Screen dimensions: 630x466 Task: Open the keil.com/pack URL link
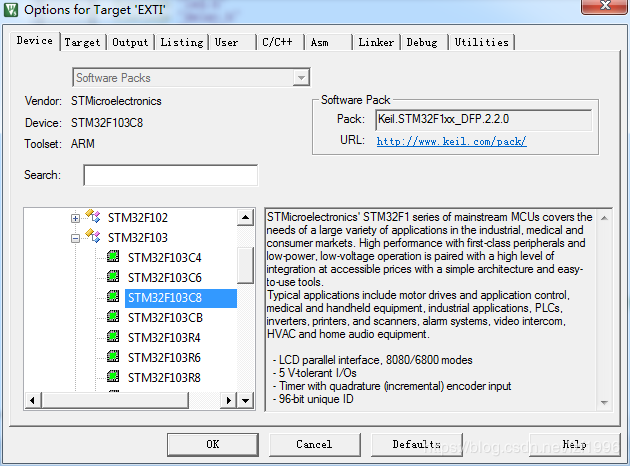[452, 141]
